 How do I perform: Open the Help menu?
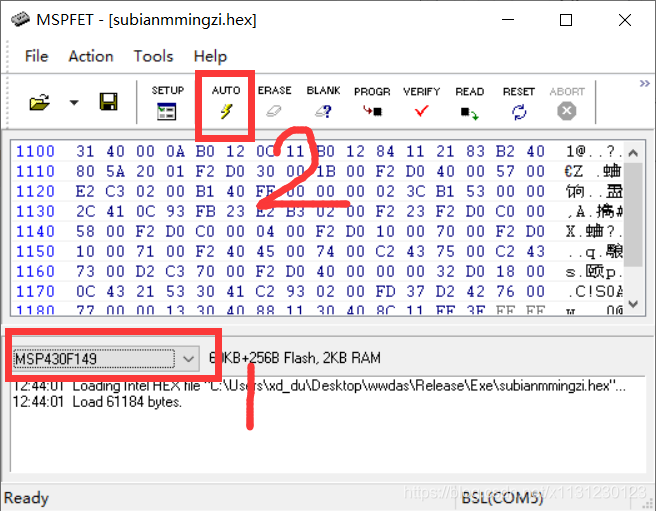pyautogui.click(x=210, y=56)
